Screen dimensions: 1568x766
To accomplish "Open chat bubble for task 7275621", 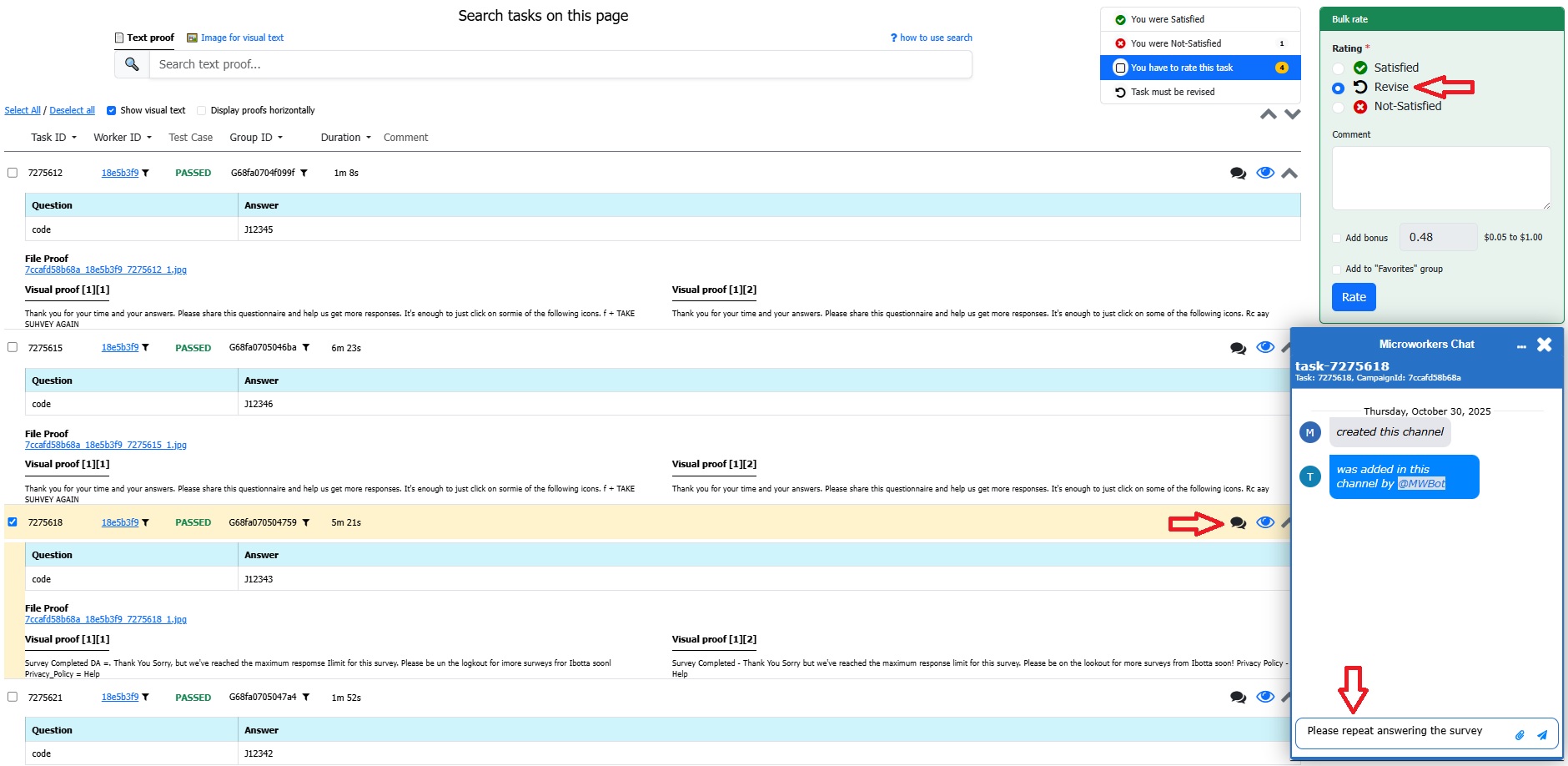I will pyautogui.click(x=1238, y=698).
